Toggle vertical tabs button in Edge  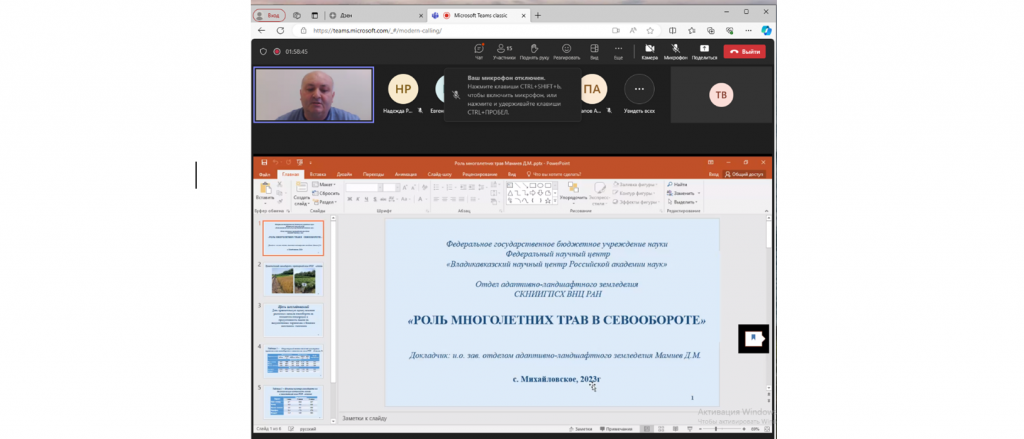[314, 15]
